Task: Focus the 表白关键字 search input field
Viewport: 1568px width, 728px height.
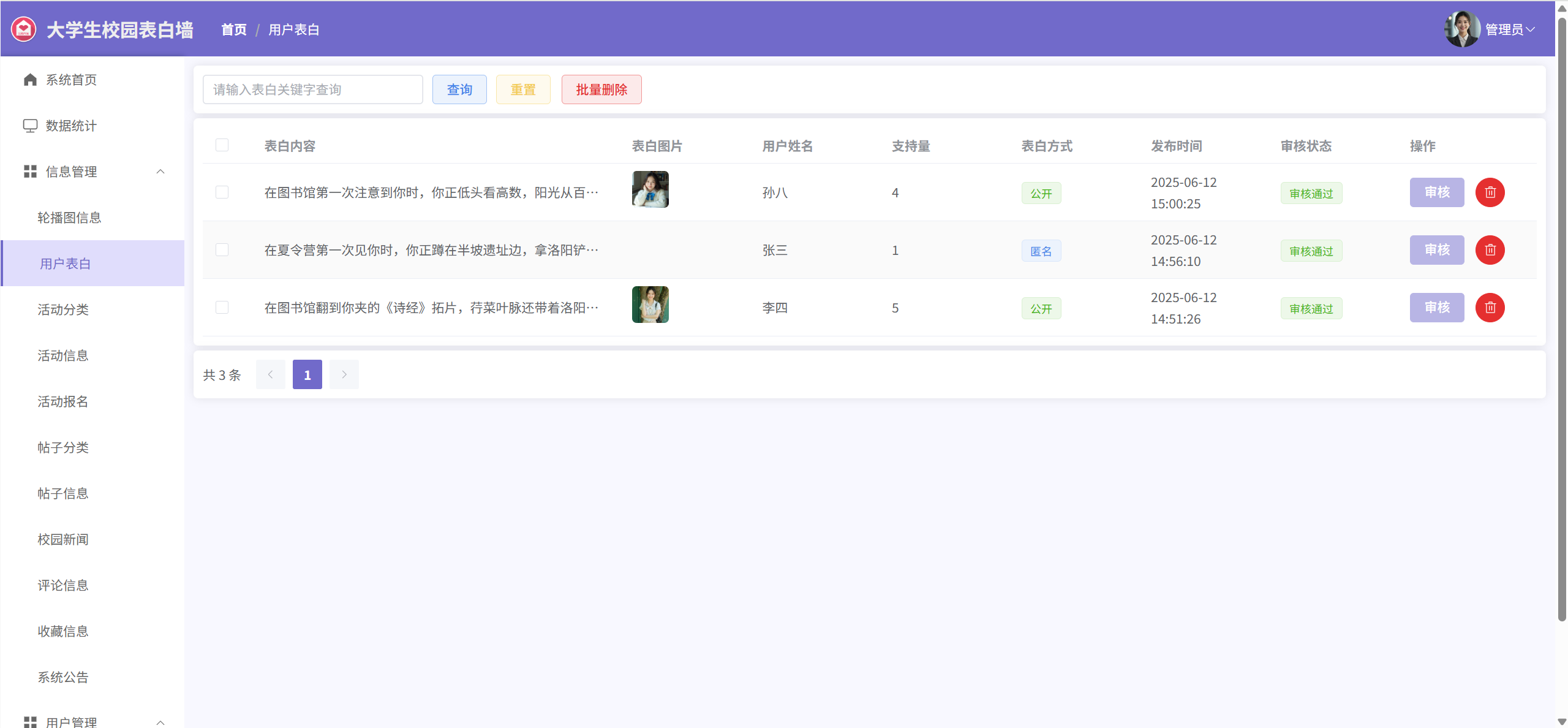Action: 312,89
